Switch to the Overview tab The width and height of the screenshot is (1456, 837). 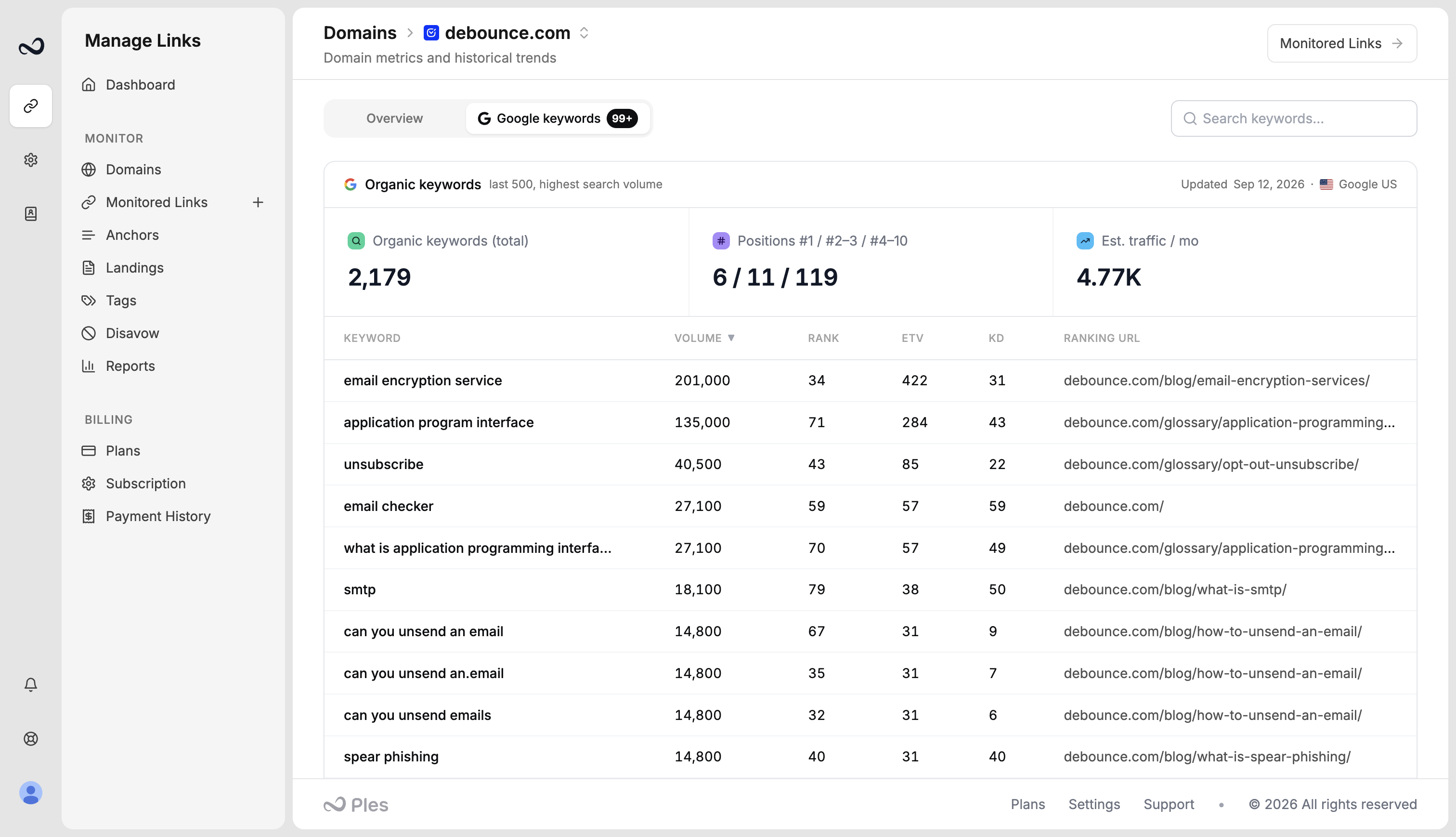tap(395, 118)
